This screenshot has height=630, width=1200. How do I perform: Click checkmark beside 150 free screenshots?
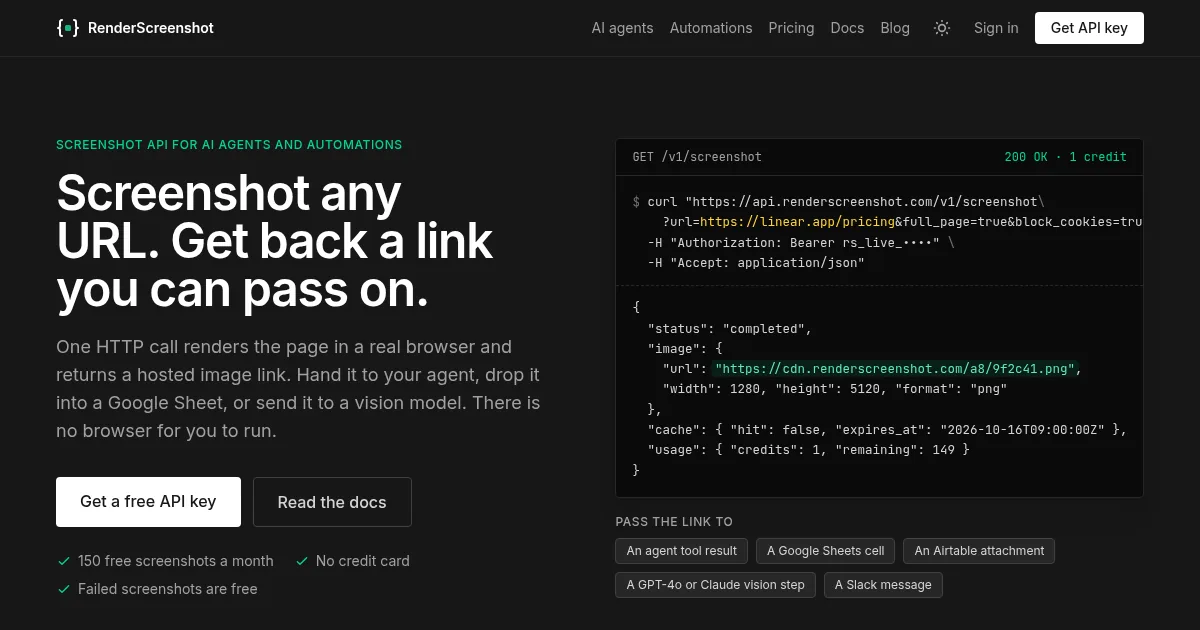pyautogui.click(x=63, y=561)
